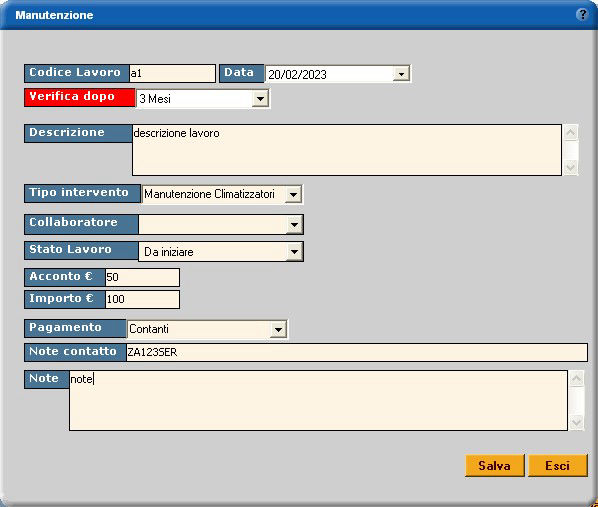Click Note scrollbar down arrow
The height and width of the screenshot is (507, 598).
pos(576,422)
